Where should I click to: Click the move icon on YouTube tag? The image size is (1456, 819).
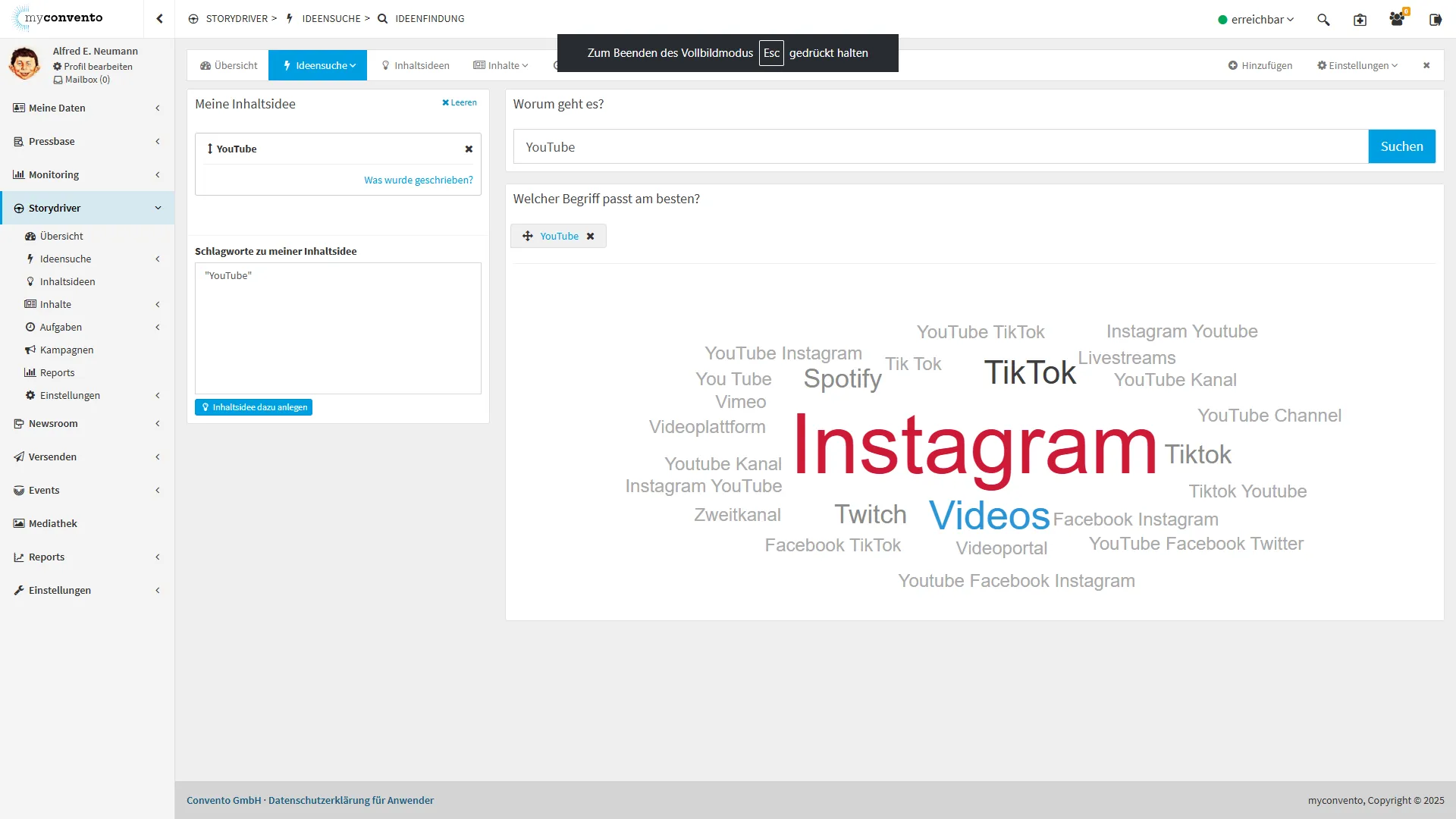[x=528, y=237]
